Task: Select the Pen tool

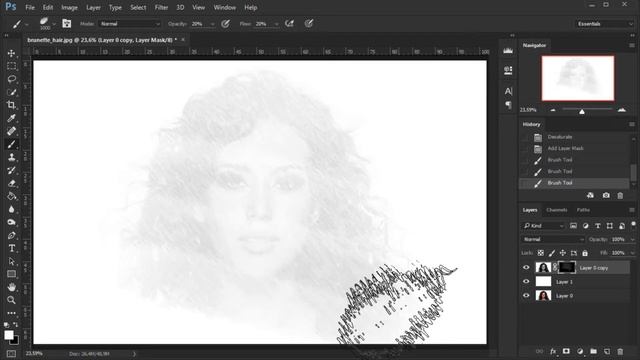Action: click(11, 236)
